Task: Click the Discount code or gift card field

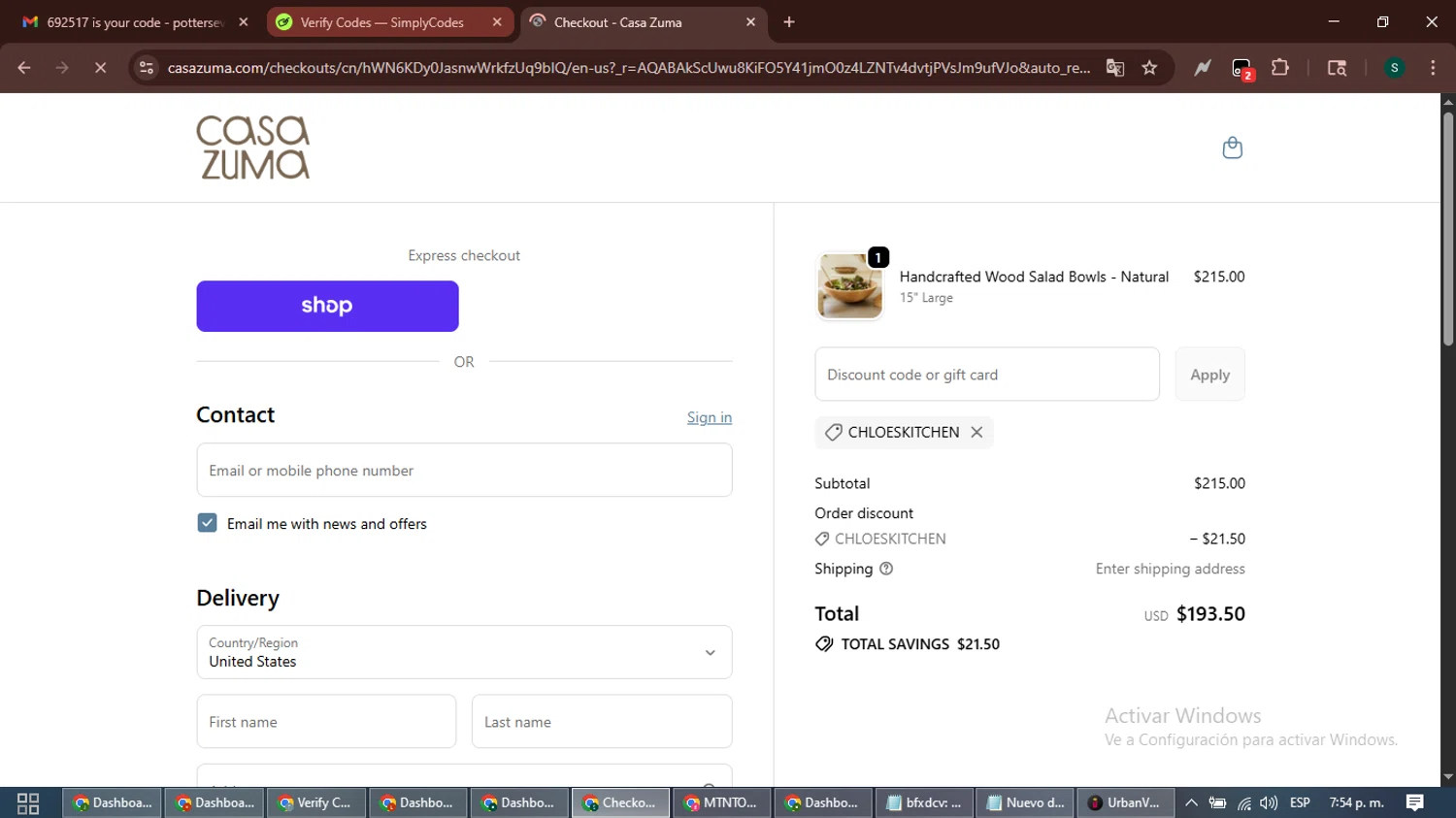Action: click(987, 375)
